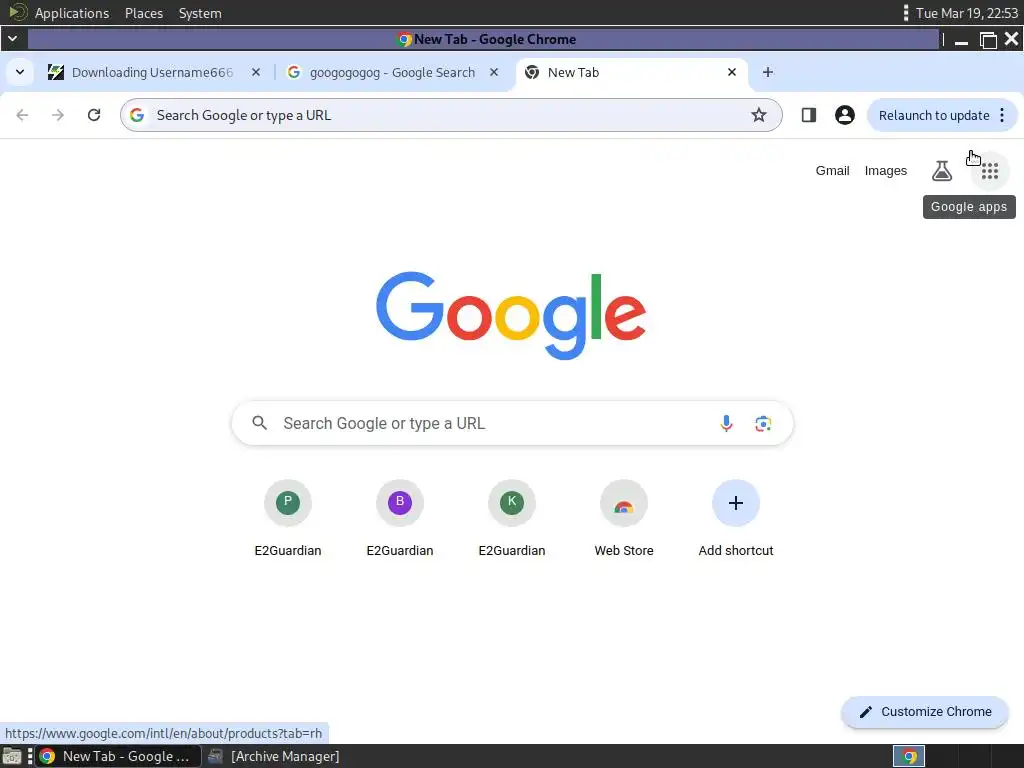This screenshot has width=1024, height=768.
Task: Search by image with the Google Lens icon
Action: point(763,423)
